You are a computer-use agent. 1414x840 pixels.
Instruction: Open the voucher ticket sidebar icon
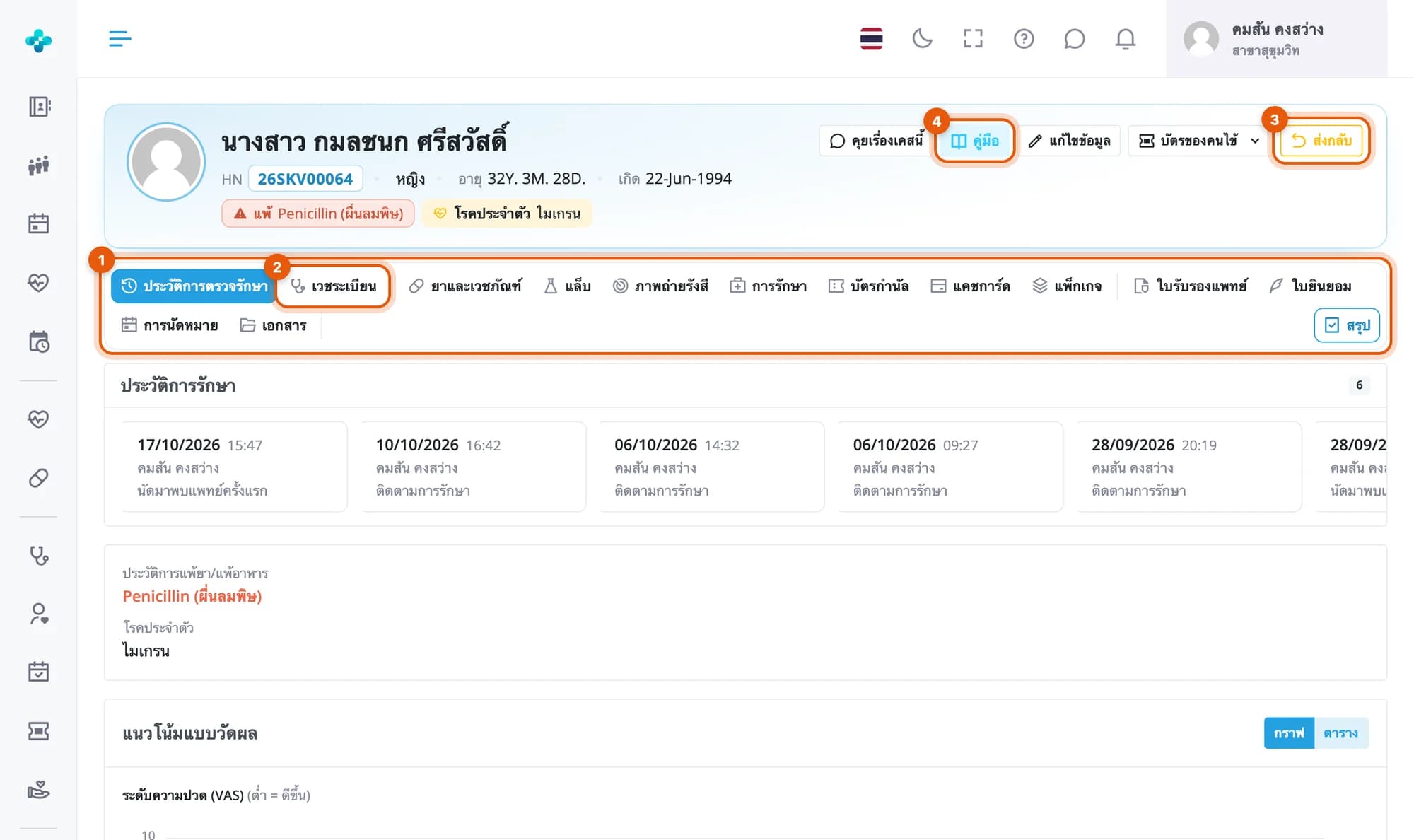point(39,731)
